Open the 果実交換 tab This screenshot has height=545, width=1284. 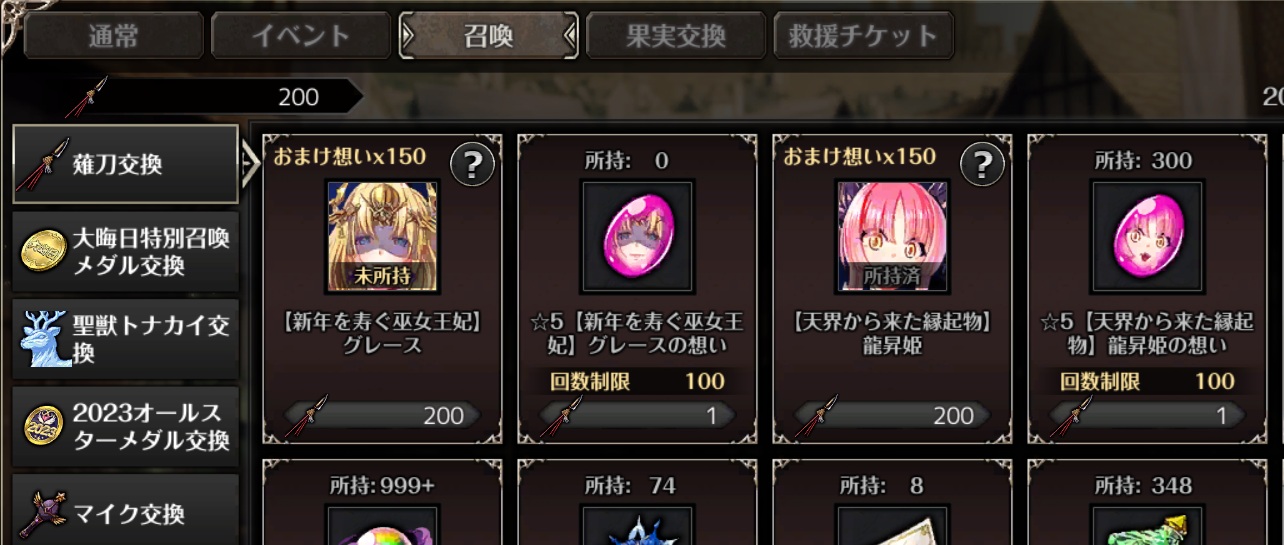(x=676, y=37)
